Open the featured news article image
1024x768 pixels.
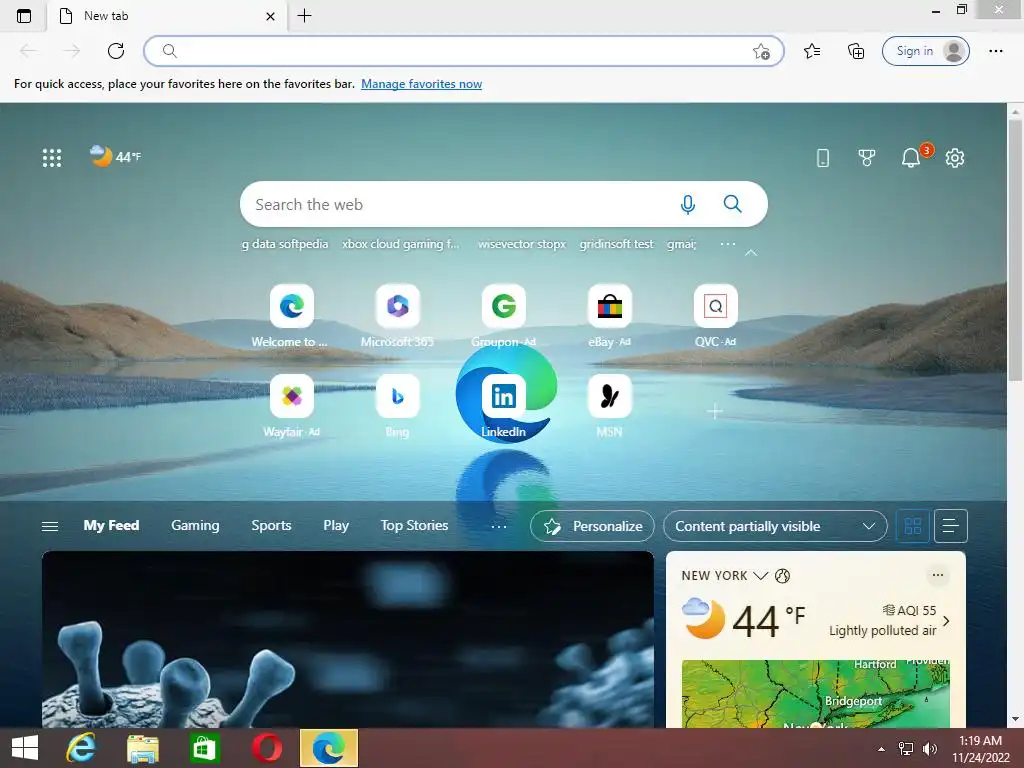(348, 639)
